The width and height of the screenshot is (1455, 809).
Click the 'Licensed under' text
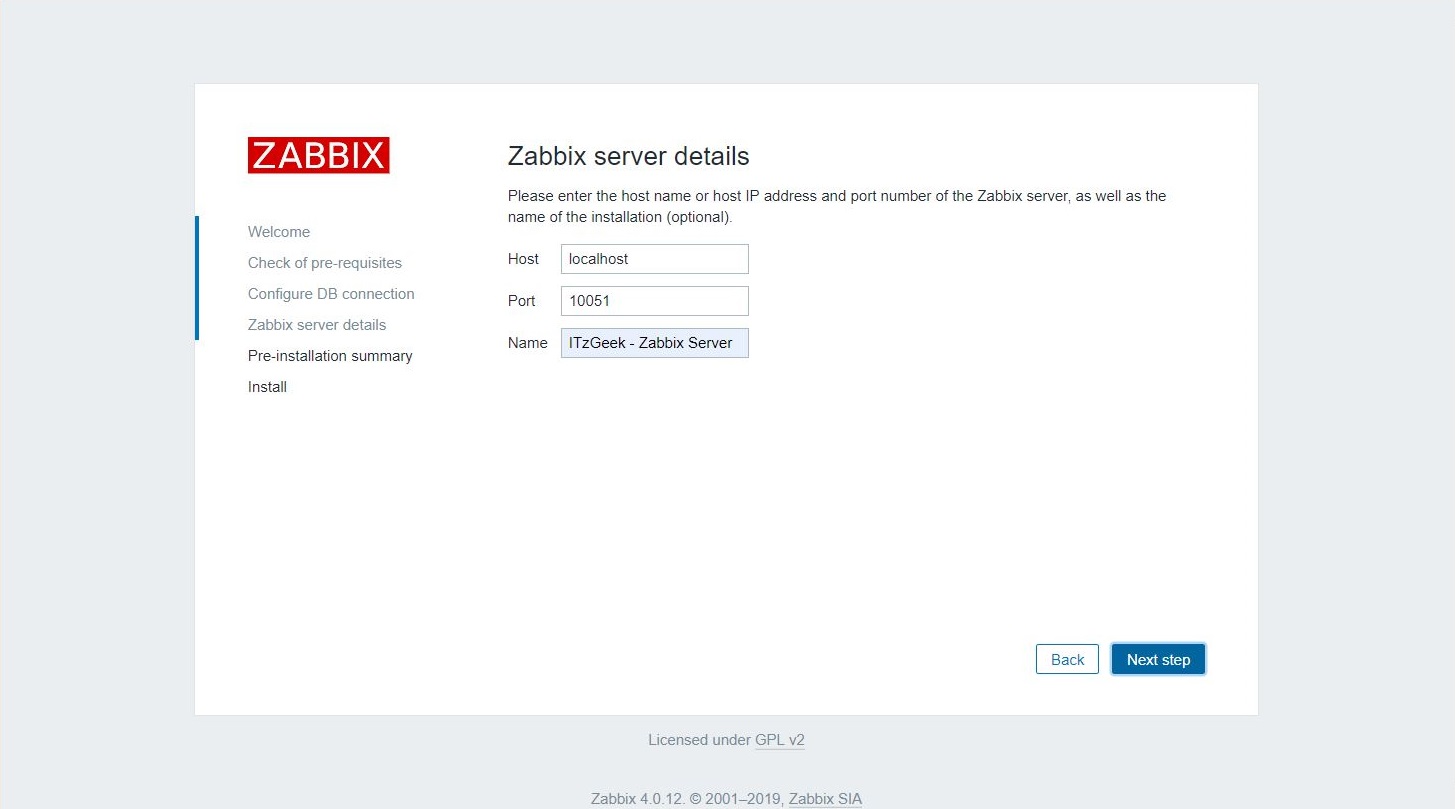pos(699,741)
